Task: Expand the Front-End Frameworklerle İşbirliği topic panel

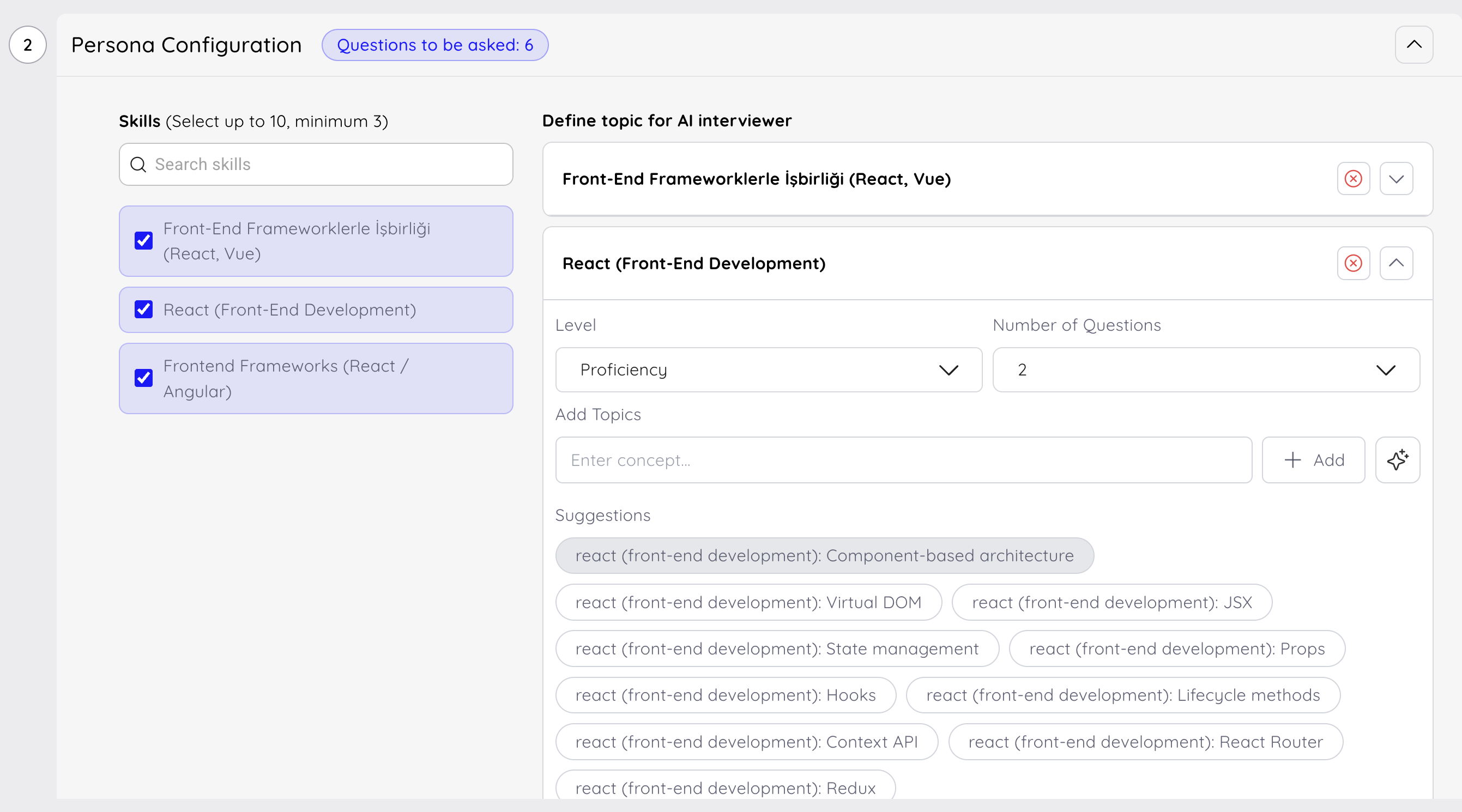Action: point(1396,179)
